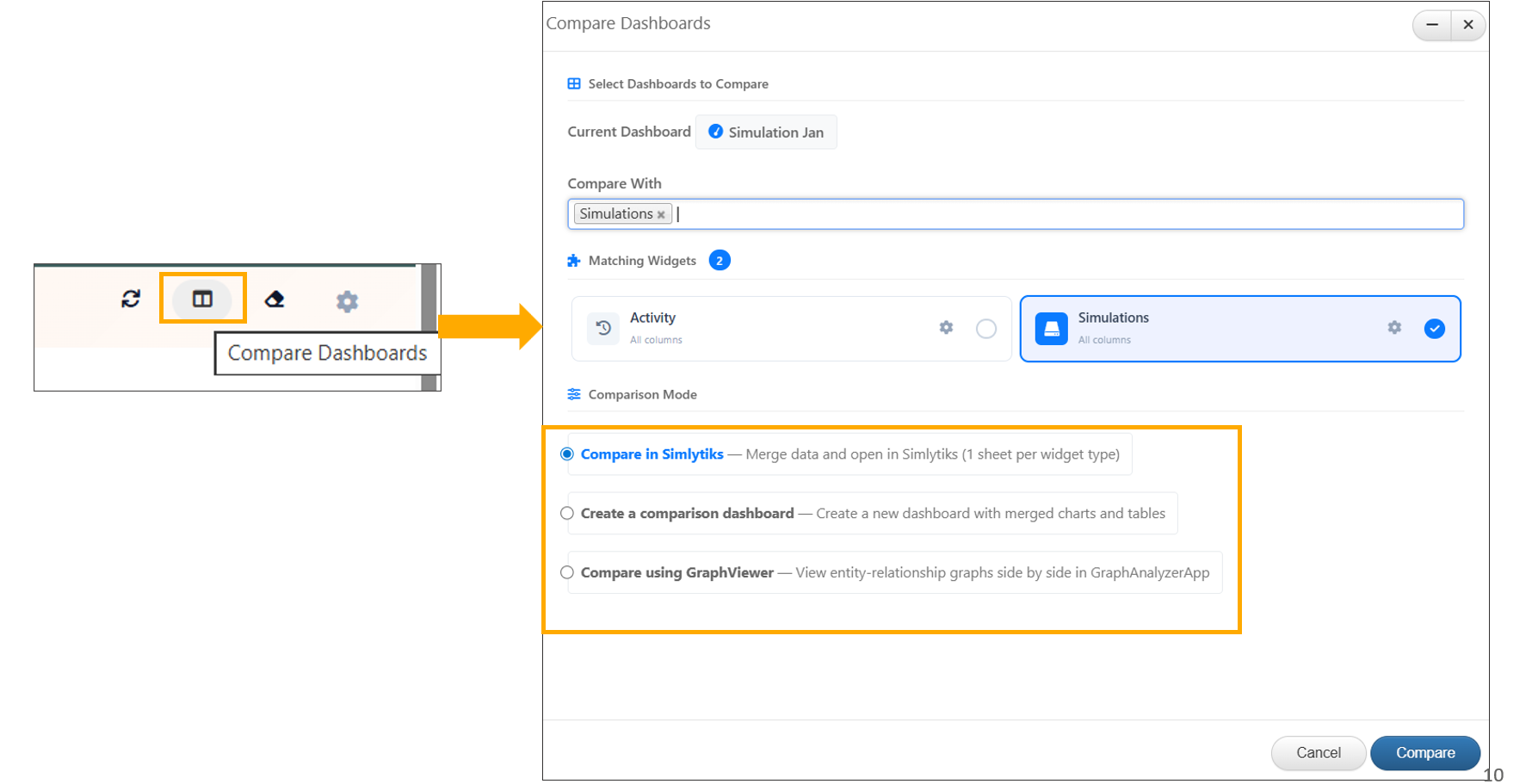Remove the Simulations tag from Compare With
The width and height of the screenshot is (1532, 784).
[661, 215]
